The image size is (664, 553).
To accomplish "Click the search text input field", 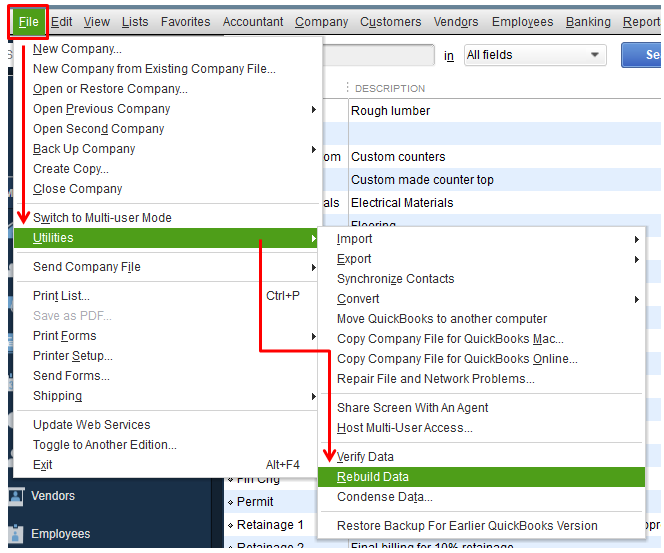I will tap(378, 55).
